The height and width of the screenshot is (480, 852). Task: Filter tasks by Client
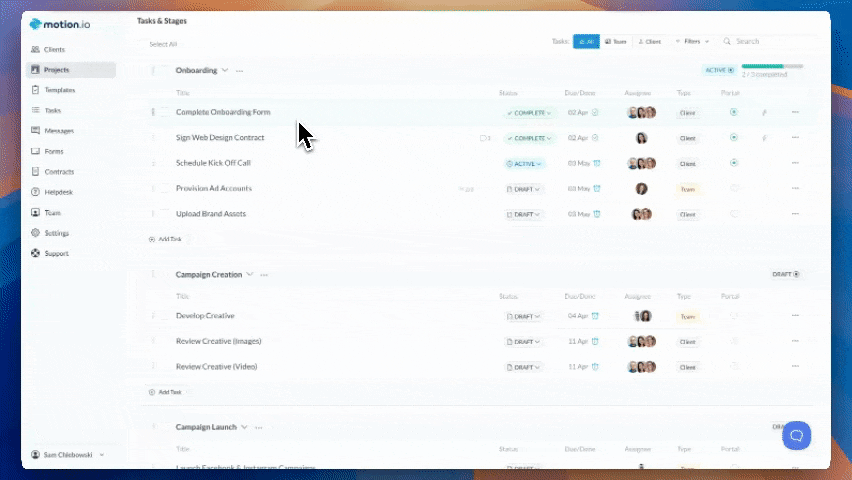(650, 41)
